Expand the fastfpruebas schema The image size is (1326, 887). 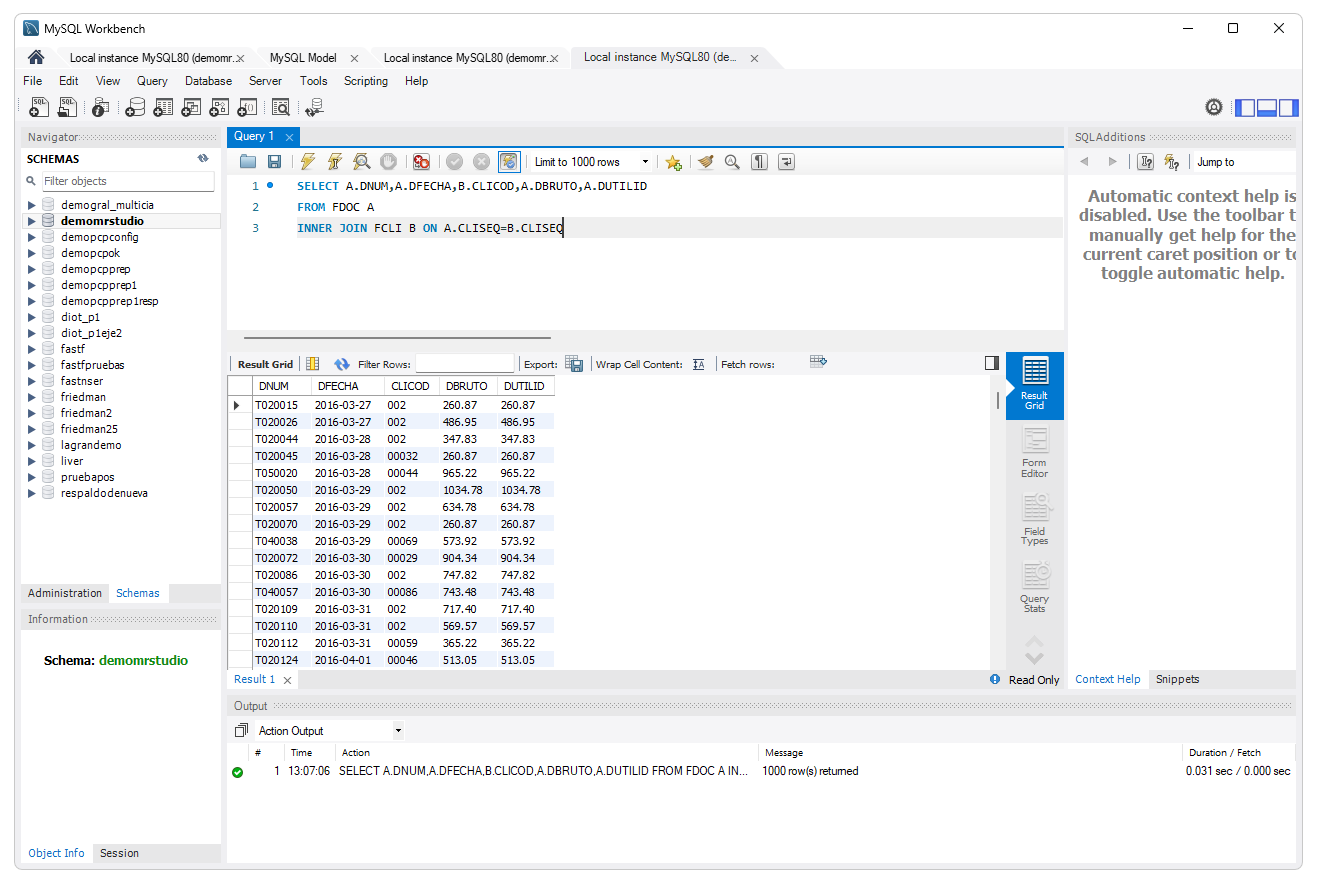(32, 365)
